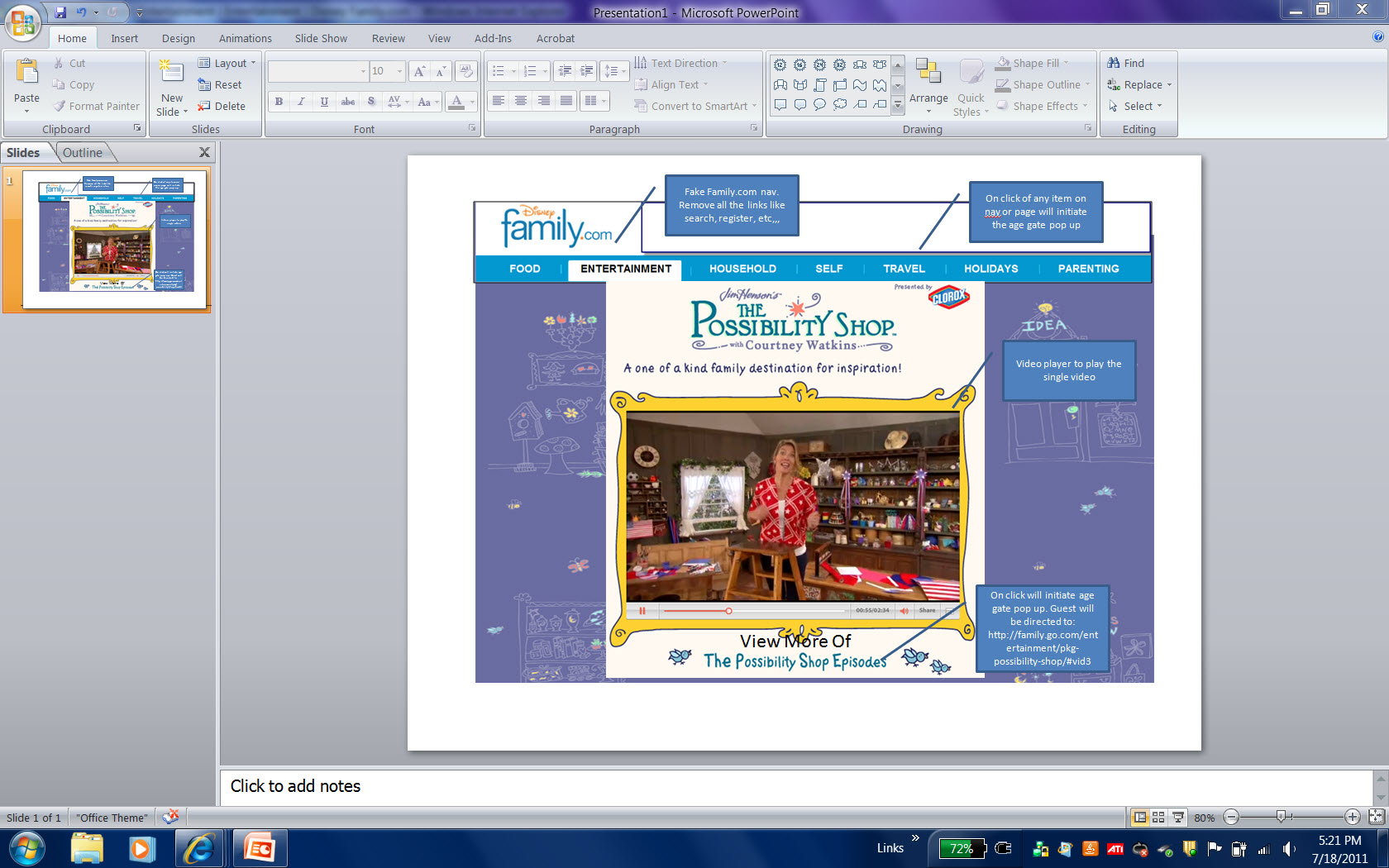Screen dimensions: 1389x868
Task: Increase list indent level
Action: tap(586, 71)
